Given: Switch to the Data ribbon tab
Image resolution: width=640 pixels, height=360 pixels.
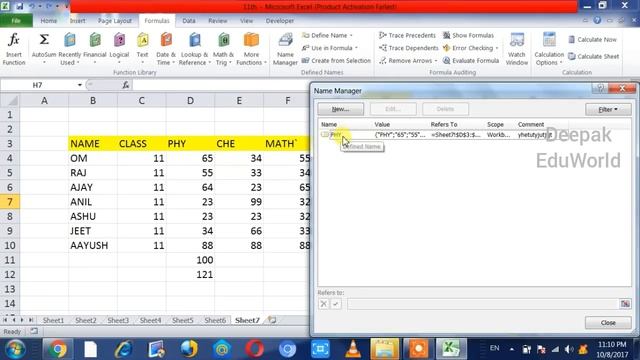Looking at the screenshot, I should [x=189, y=20].
